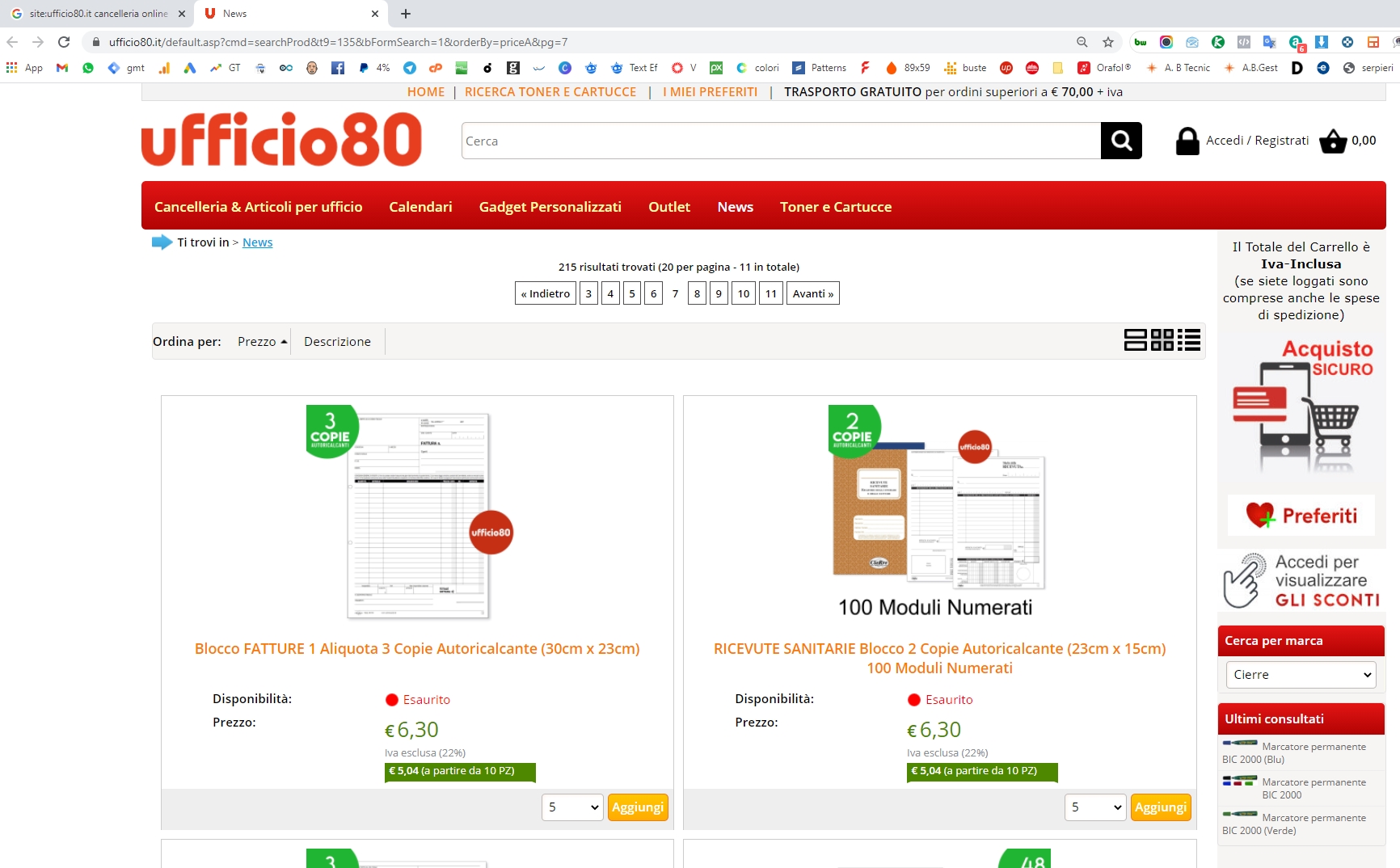Click the black magnifier search button
The image size is (1400, 868).
pos(1121,141)
